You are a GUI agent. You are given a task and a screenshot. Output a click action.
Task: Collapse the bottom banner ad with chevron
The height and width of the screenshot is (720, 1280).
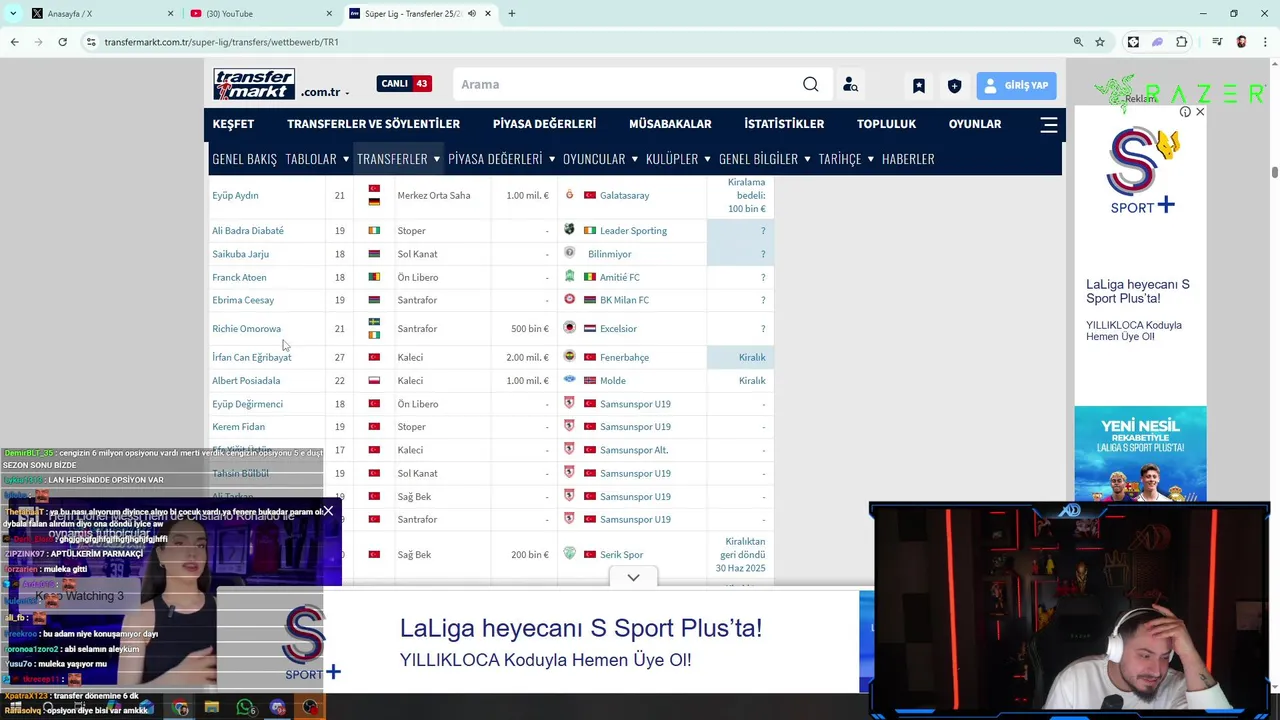coord(633,577)
